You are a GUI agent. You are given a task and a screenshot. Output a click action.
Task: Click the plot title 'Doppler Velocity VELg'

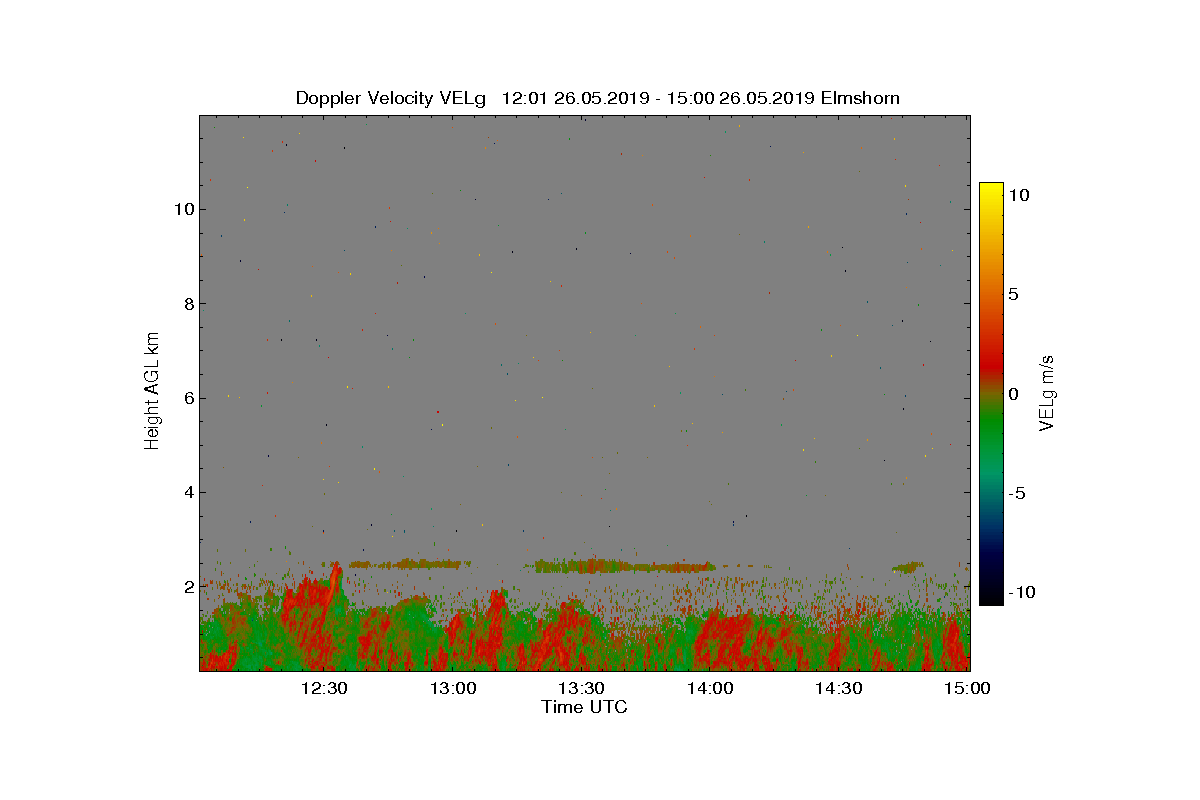point(390,98)
